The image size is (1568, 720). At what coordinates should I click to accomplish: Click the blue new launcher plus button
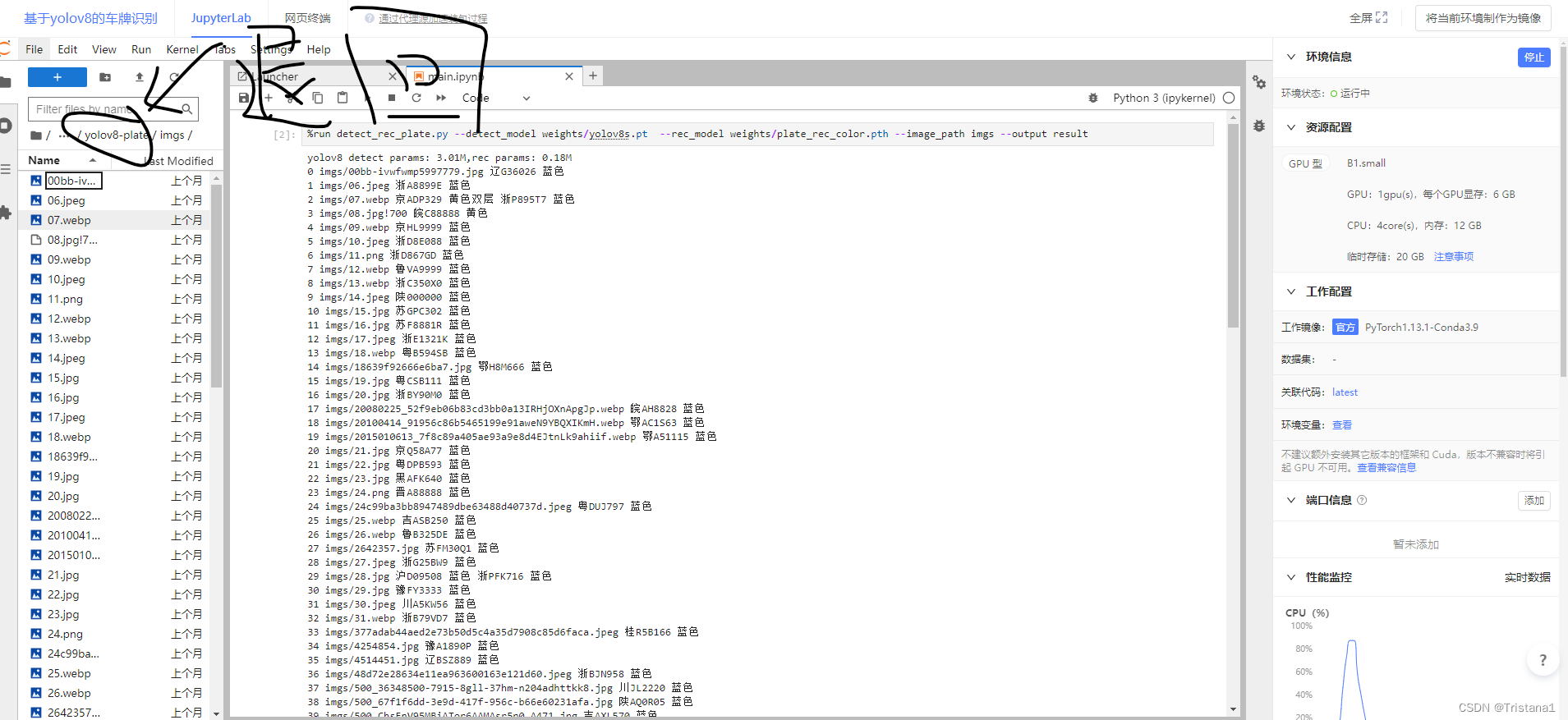tap(57, 77)
